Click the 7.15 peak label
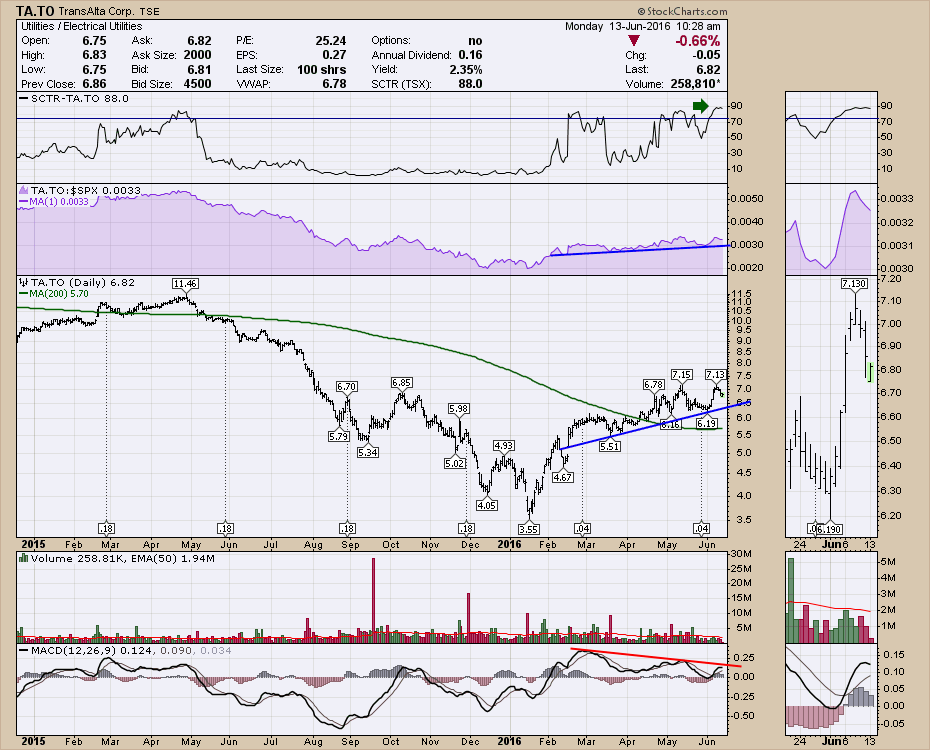 pos(681,374)
